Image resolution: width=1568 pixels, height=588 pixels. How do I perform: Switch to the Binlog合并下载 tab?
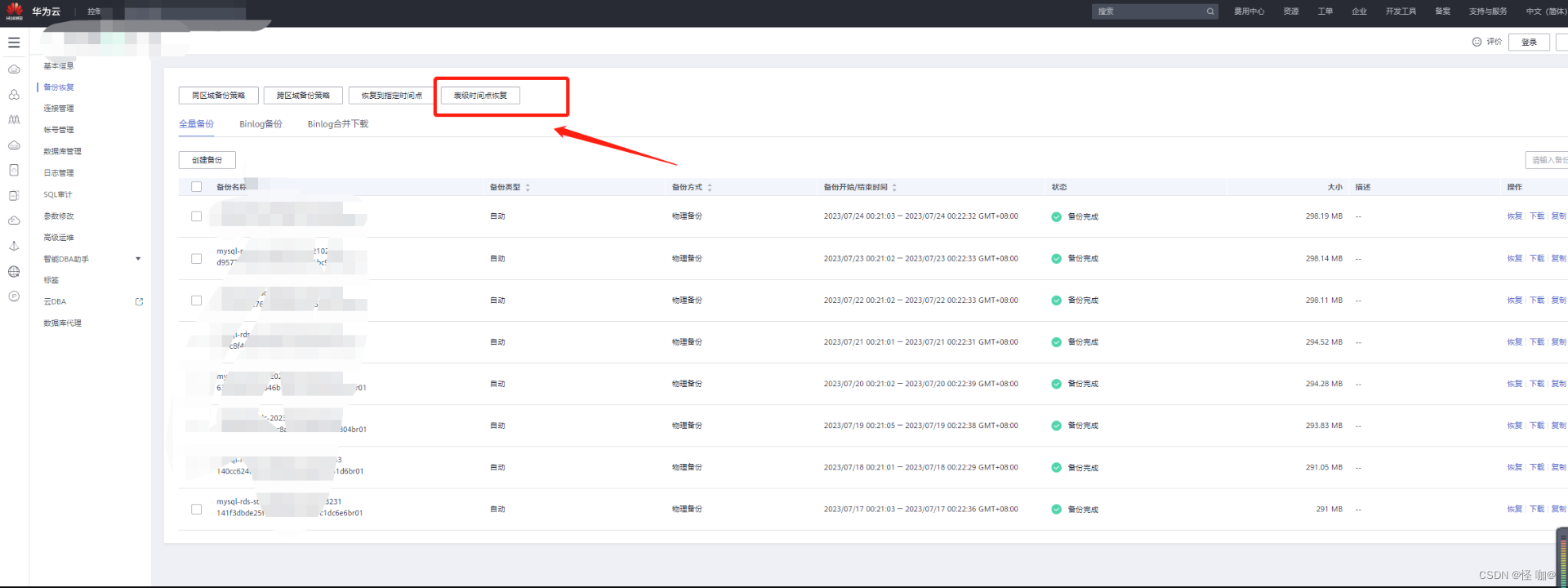pyautogui.click(x=338, y=124)
